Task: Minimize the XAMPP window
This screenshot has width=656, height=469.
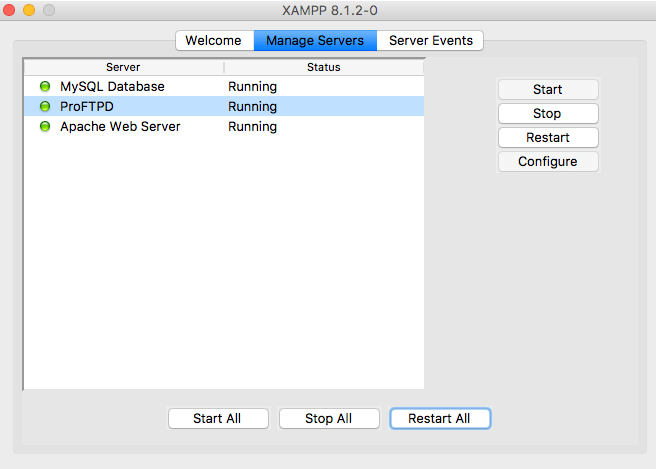Action: [29, 10]
